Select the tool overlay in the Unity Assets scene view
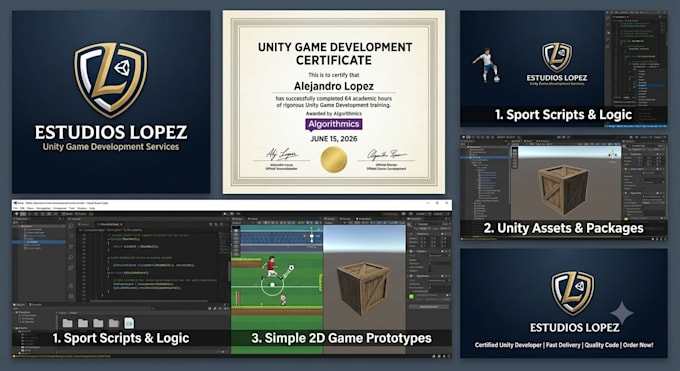Screen dimensions: 680x371 tap(515, 158)
